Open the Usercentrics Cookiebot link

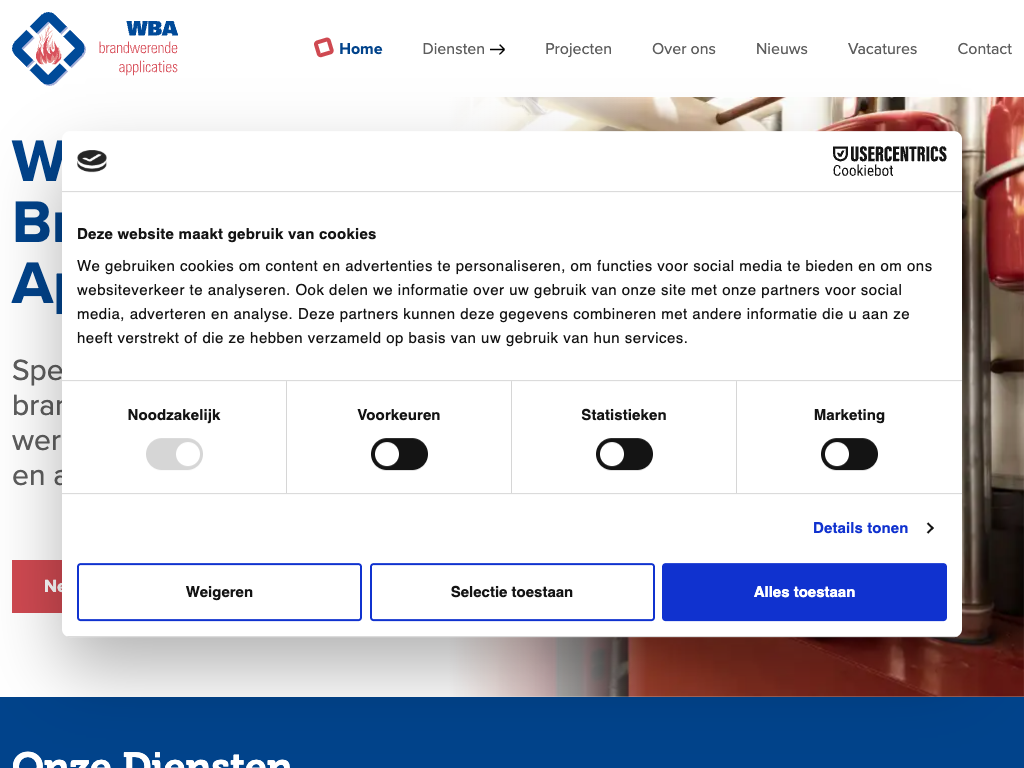(x=889, y=161)
